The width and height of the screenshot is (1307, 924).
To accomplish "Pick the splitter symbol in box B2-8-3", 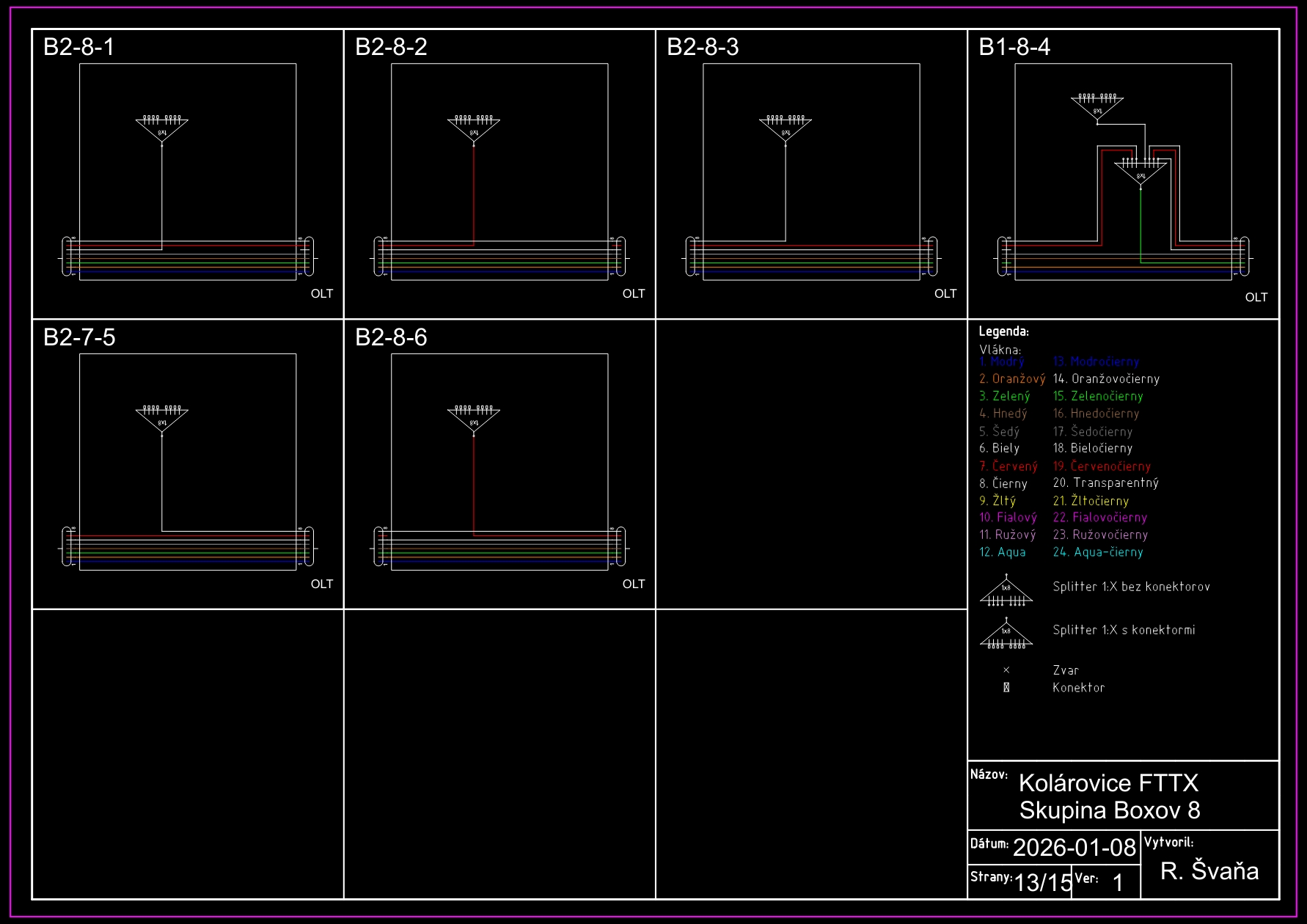I will pyautogui.click(x=786, y=128).
